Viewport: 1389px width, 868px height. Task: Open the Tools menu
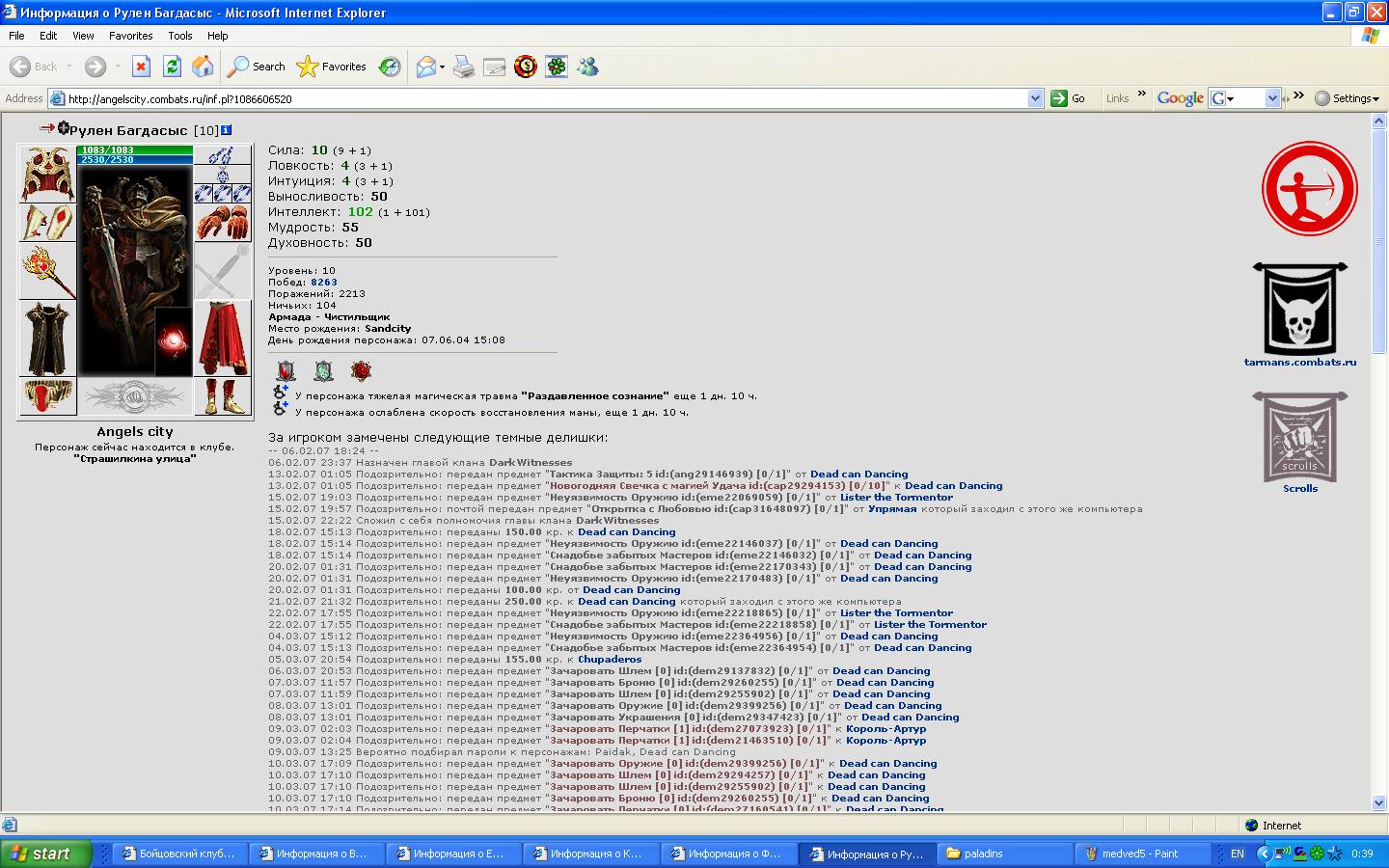point(180,36)
